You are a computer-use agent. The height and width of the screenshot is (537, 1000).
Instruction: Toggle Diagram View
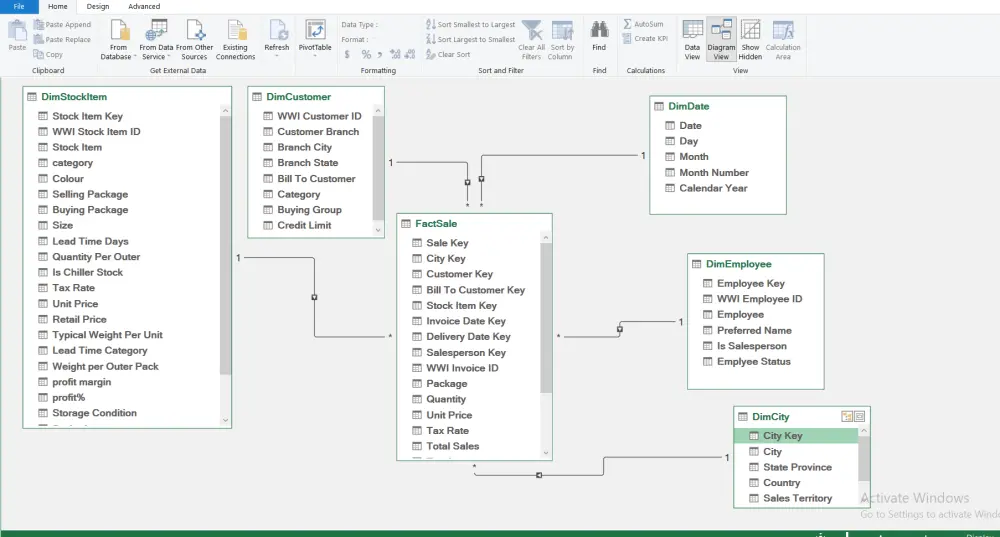tap(721, 40)
